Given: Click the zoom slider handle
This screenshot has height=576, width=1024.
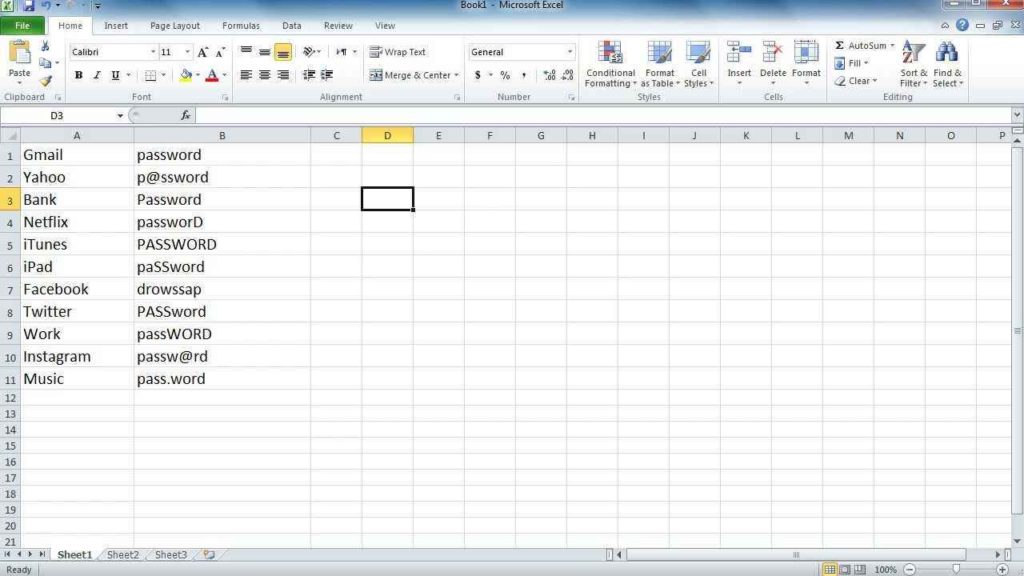Looking at the screenshot, I should click(956, 569).
